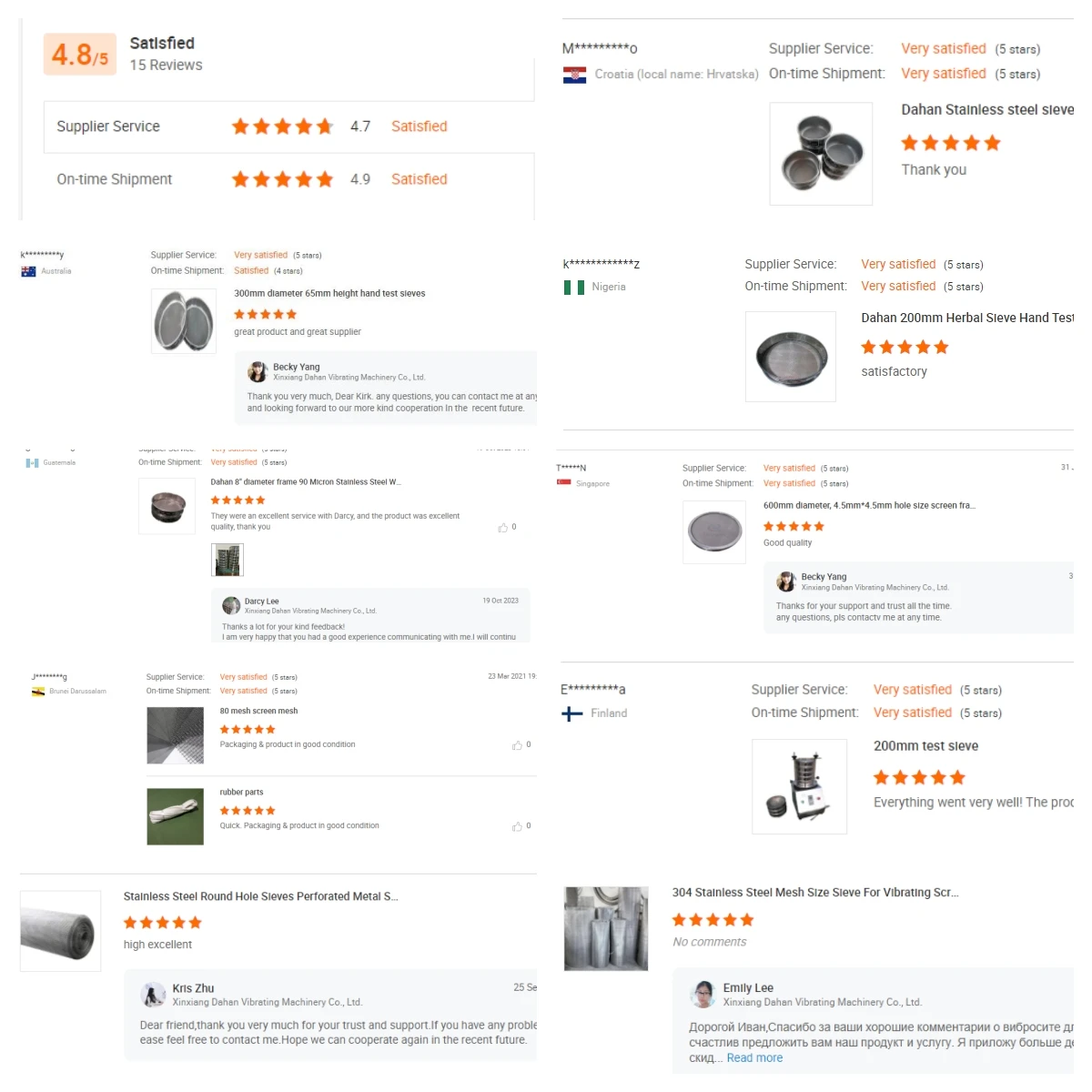The image size is (1092, 1092).
Task: Like the 80 mesh screen mesh review
Action: click(517, 745)
